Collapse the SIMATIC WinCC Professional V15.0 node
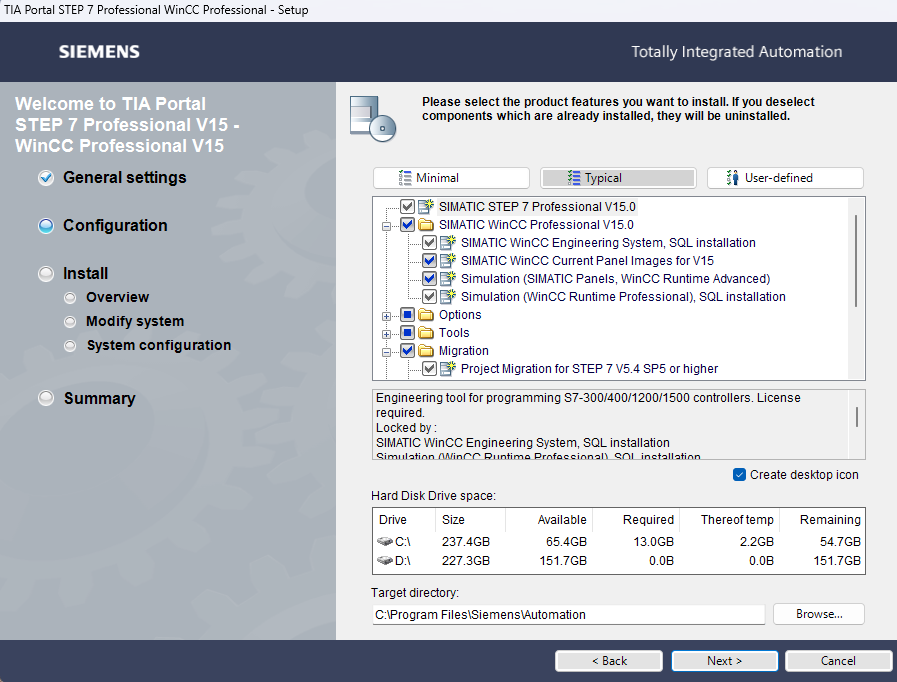Image resolution: width=897 pixels, height=682 pixels. click(387, 226)
